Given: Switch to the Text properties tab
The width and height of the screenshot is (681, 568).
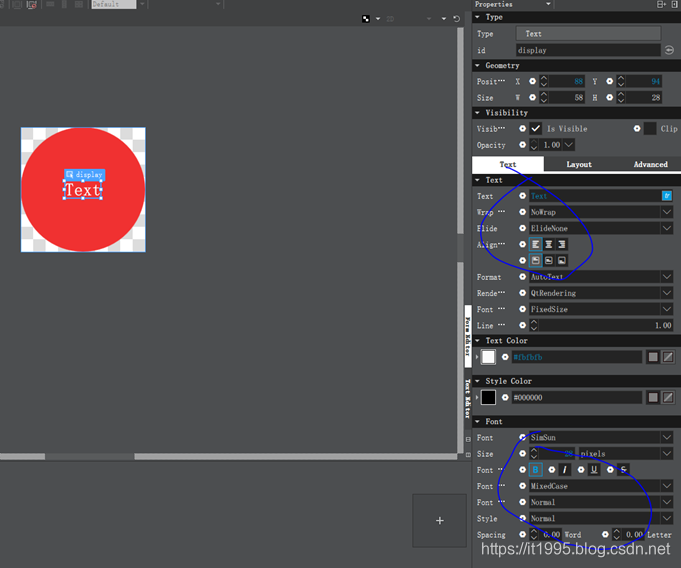Looking at the screenshot, I should click(508, 164).
